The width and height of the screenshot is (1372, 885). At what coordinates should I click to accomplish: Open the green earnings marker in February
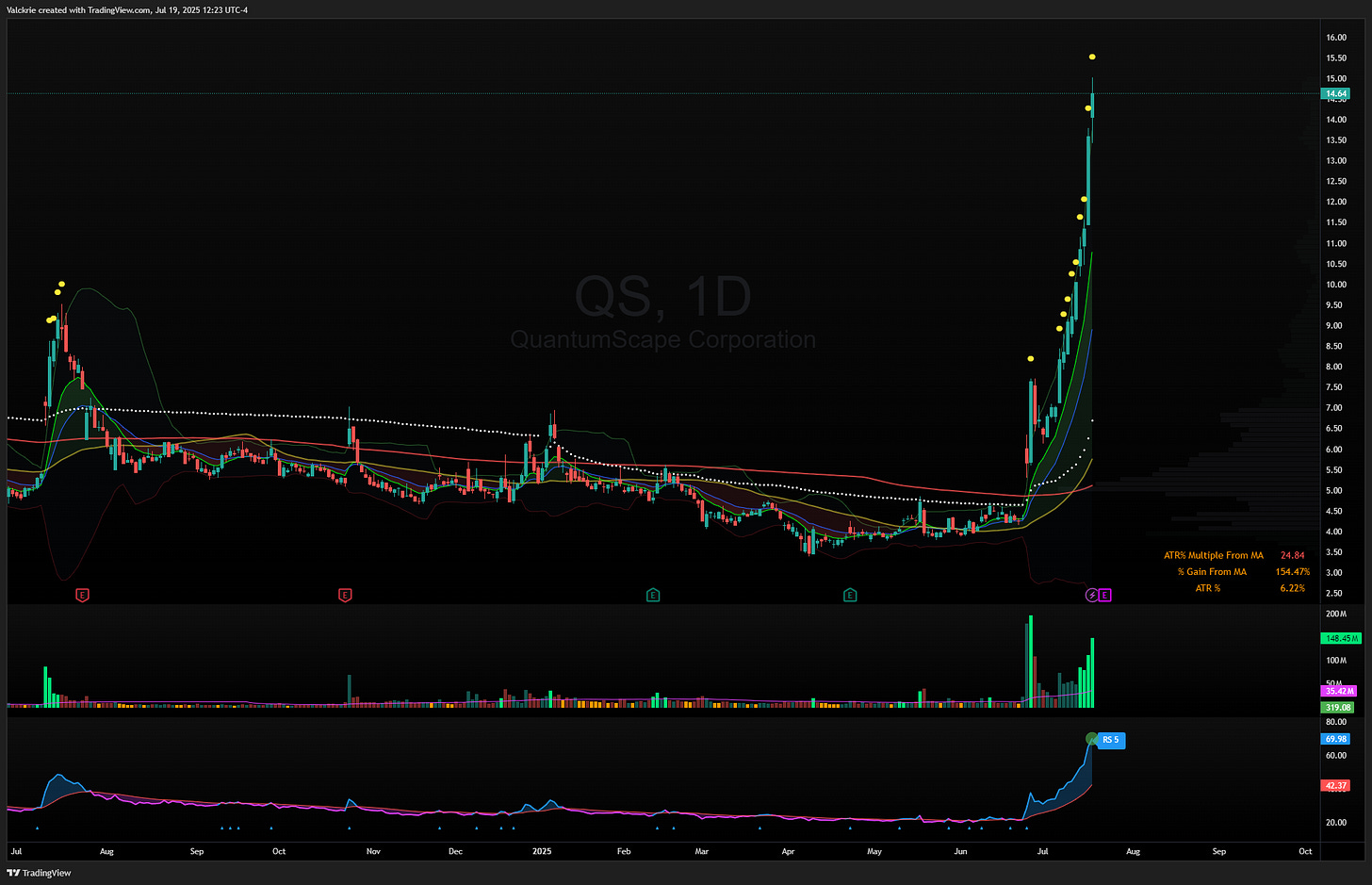(653, 595)
